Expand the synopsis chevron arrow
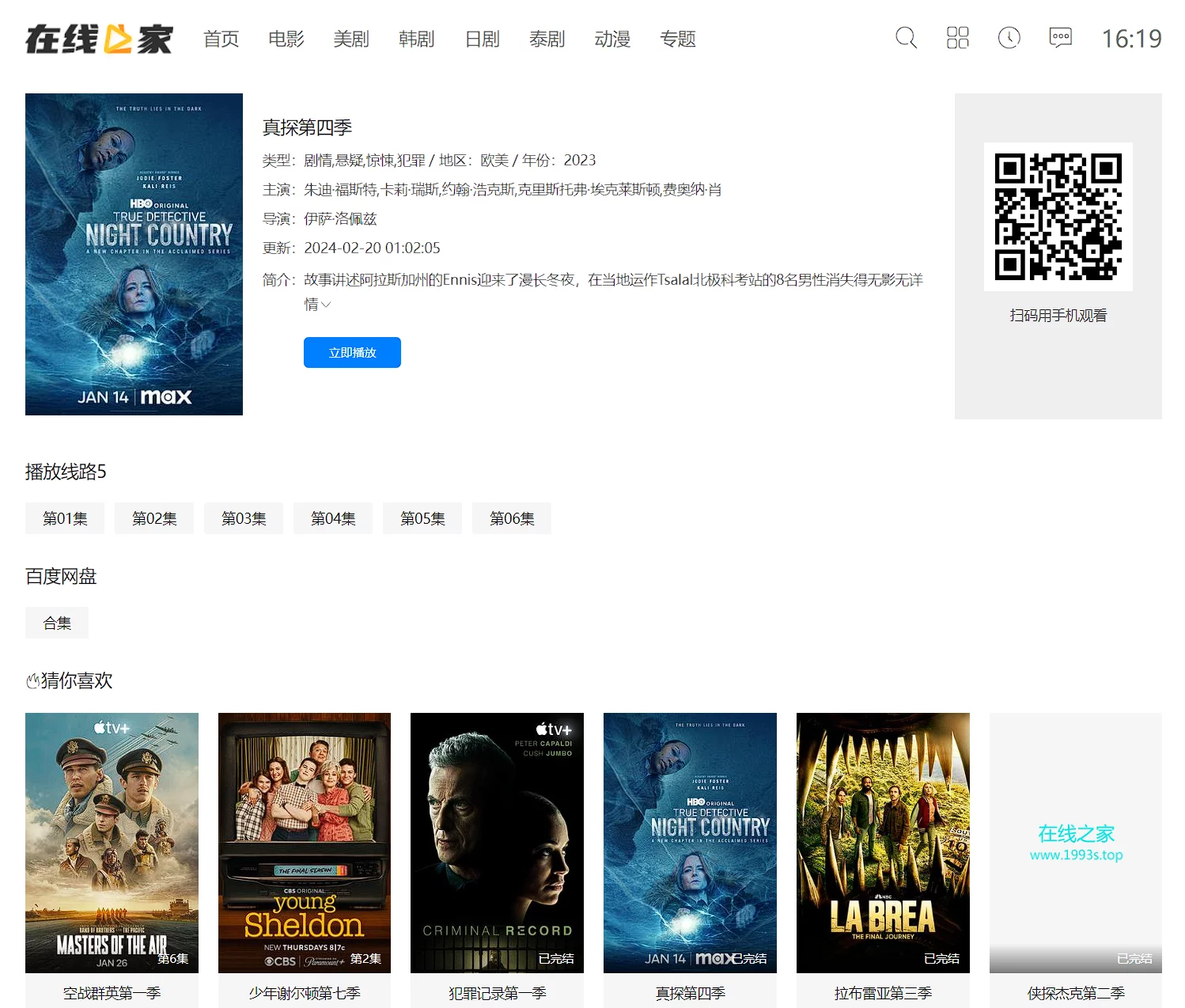This screenshot has width=1185, height=1008. point(326,305)
